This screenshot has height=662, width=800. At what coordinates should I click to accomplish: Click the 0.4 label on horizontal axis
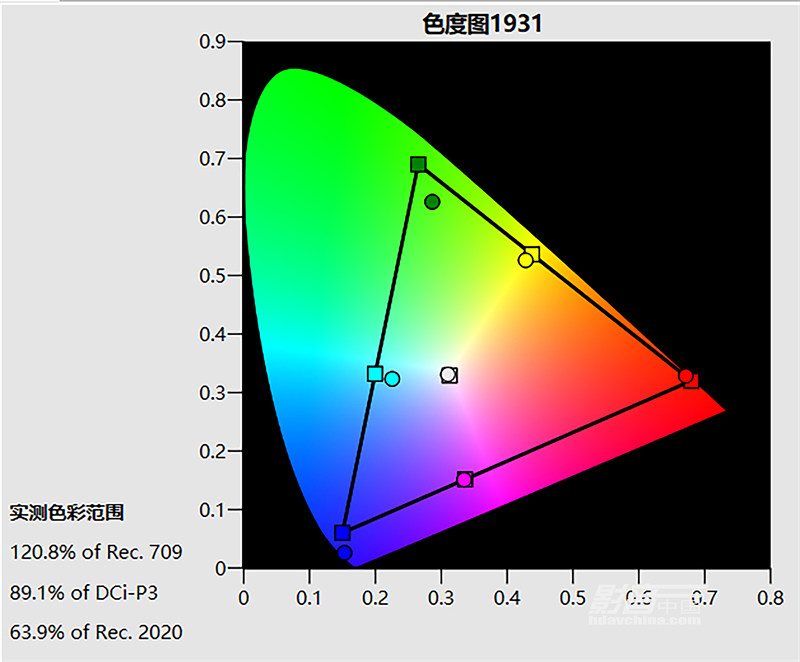pyautogui.click(x=507, y=598)
